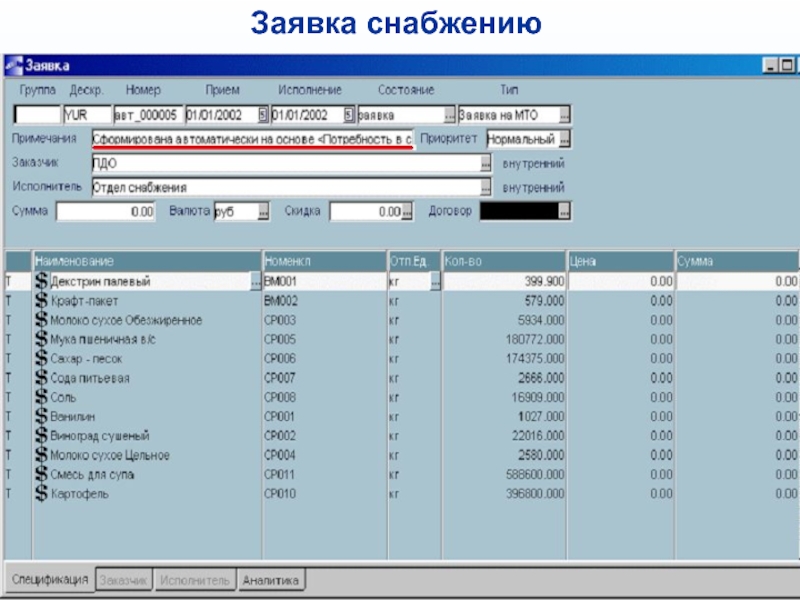This screenshot has width=800, height=600.
Task: Open the Состояние lookup button
Action: point(449,115)
